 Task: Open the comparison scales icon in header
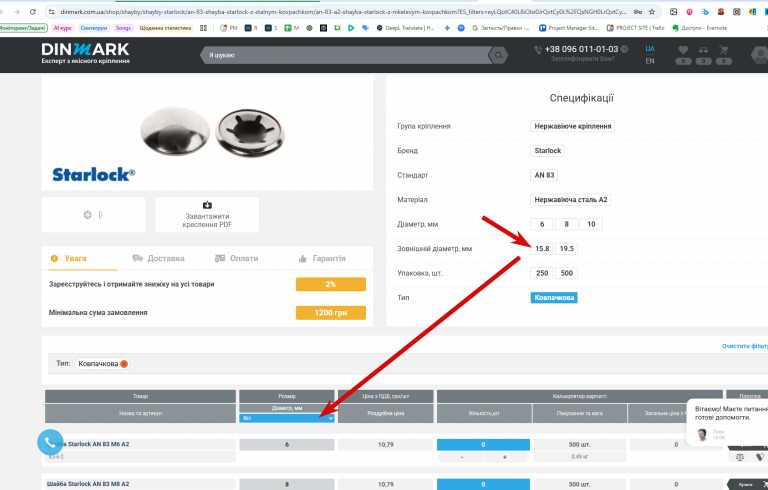(703, 50)
